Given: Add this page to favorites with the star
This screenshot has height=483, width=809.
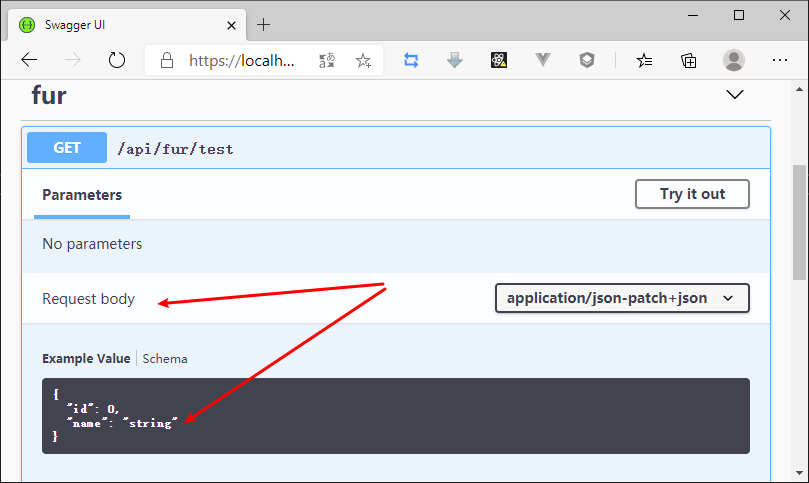Looking at the screenshot, I should [363, 61].
